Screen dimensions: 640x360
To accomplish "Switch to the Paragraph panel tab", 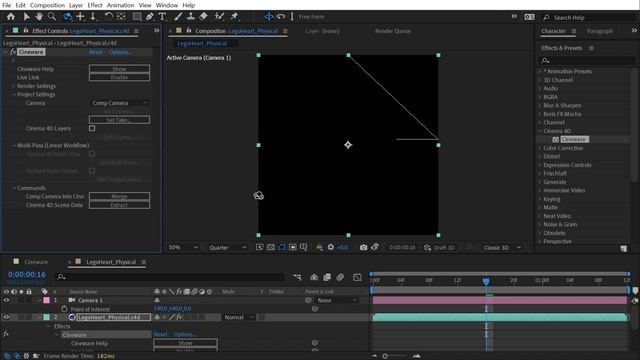I will coord(600,31).
